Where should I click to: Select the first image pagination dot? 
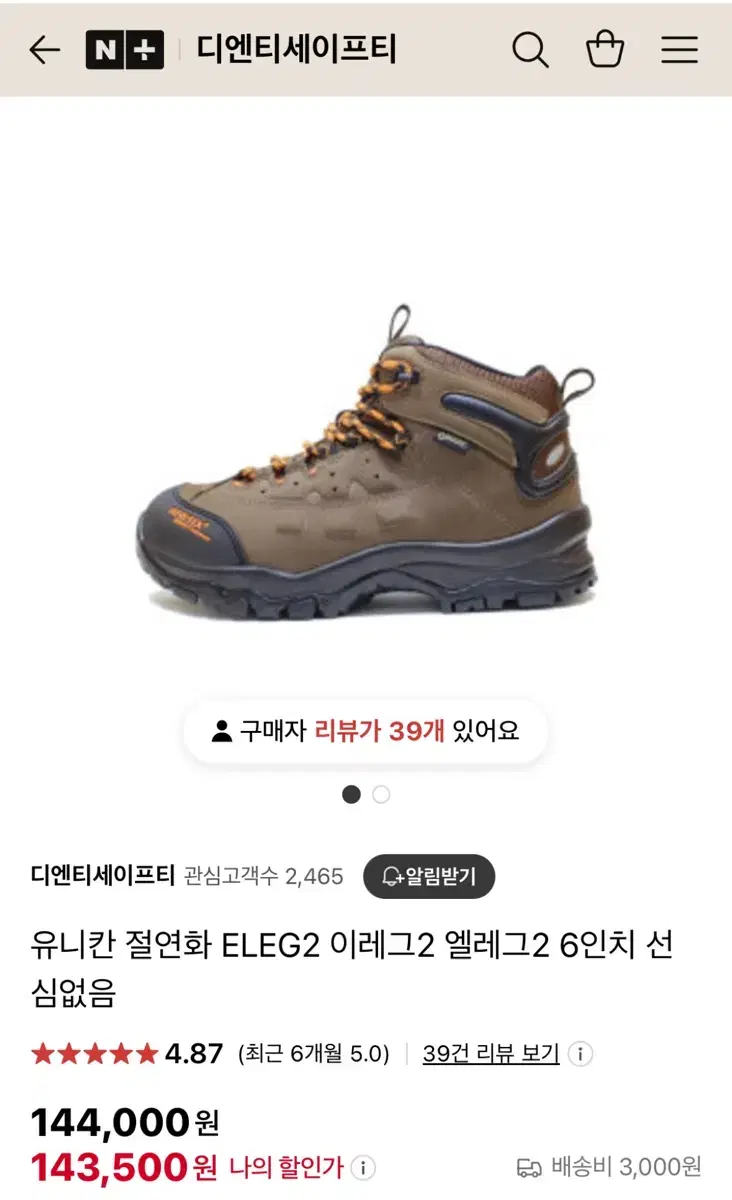351,794
